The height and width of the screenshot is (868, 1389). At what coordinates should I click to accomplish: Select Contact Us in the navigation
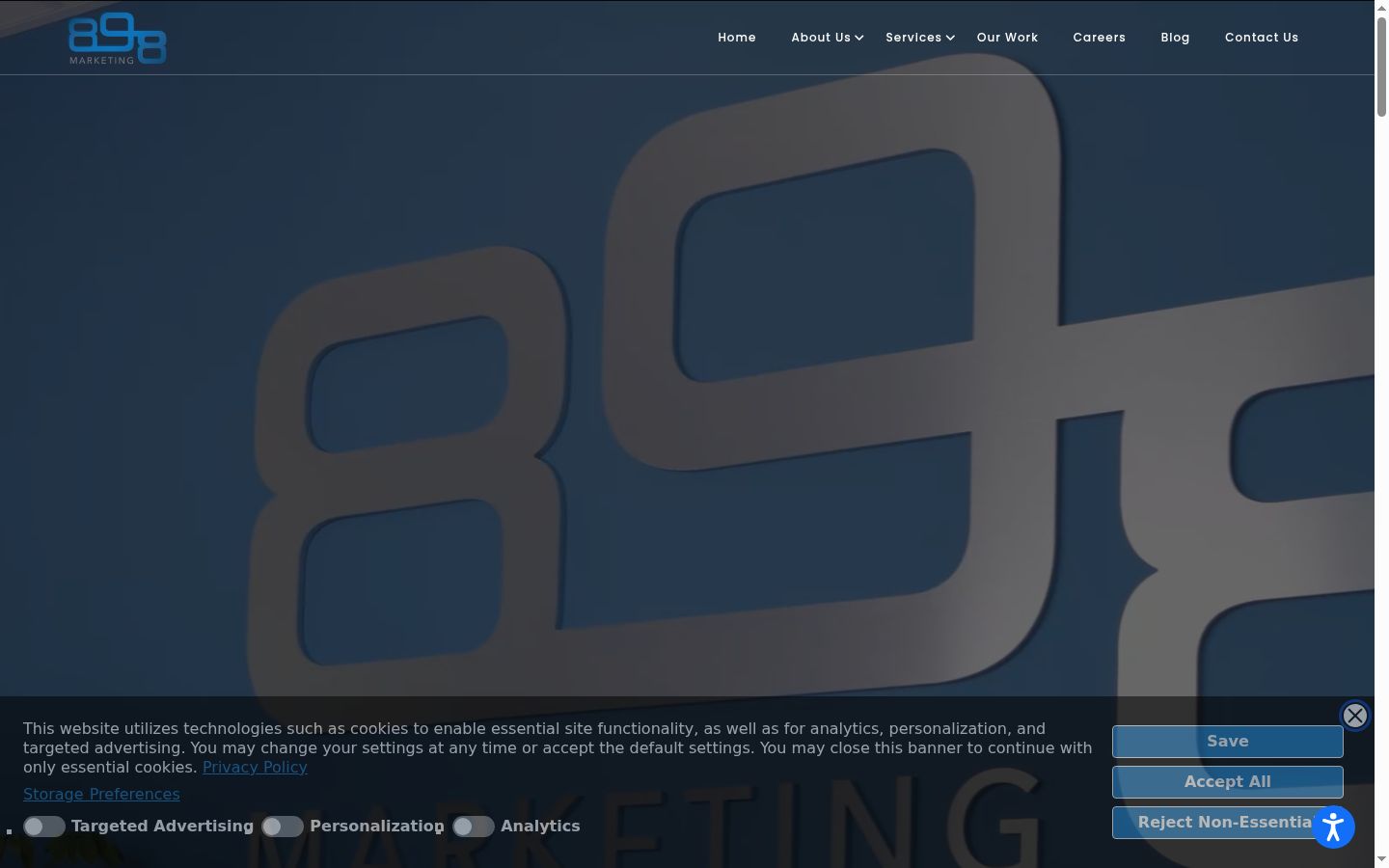[1262, 38]
